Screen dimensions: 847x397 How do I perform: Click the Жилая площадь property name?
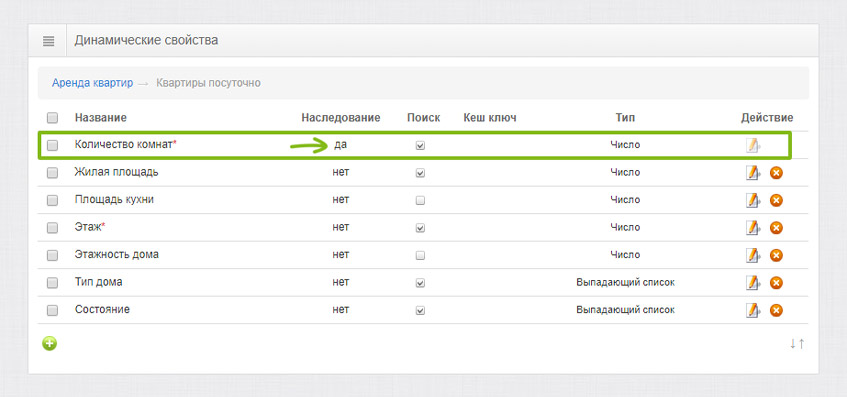point(117,172)
